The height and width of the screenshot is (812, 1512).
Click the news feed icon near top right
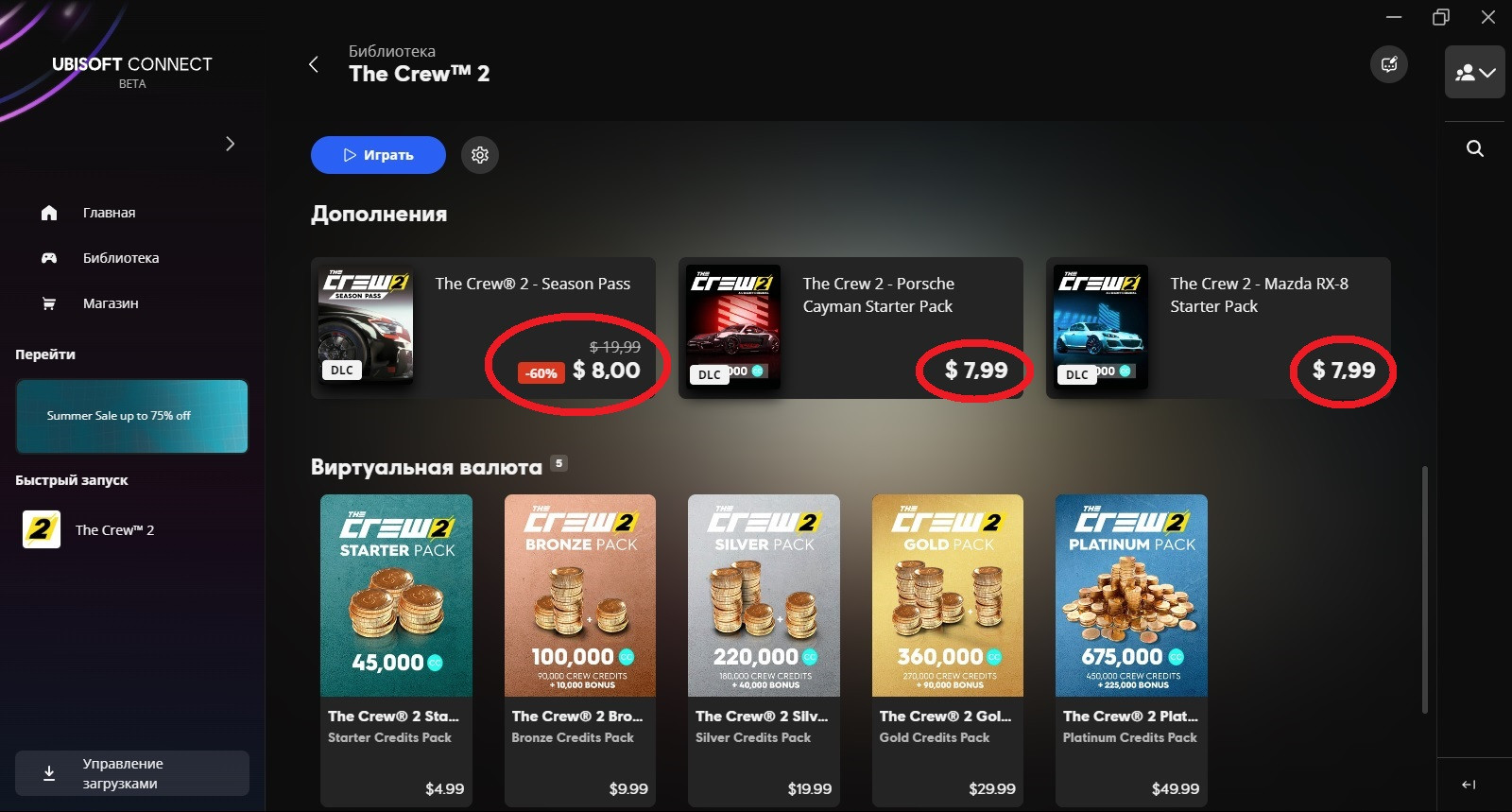click(x=1389, y=64)
